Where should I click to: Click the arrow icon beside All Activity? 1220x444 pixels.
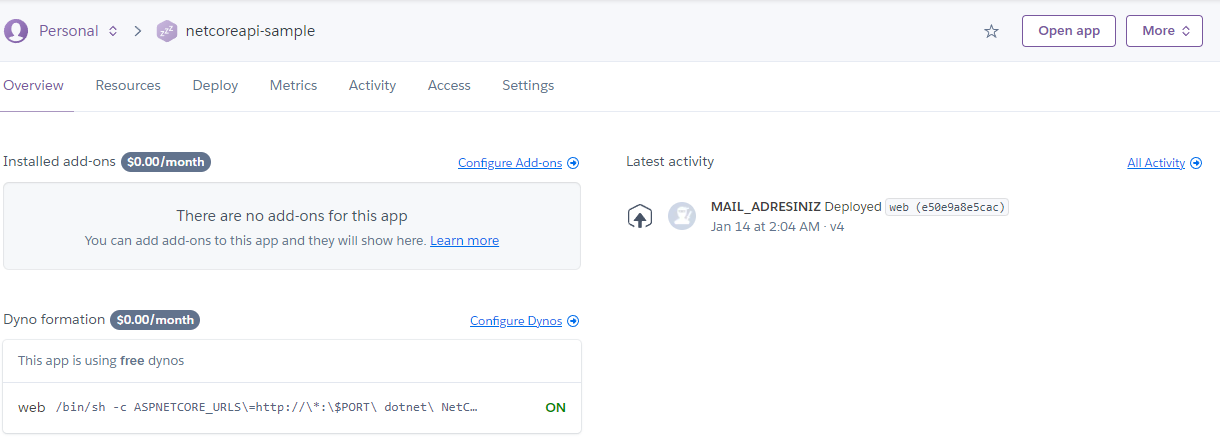coord(1196,163)
